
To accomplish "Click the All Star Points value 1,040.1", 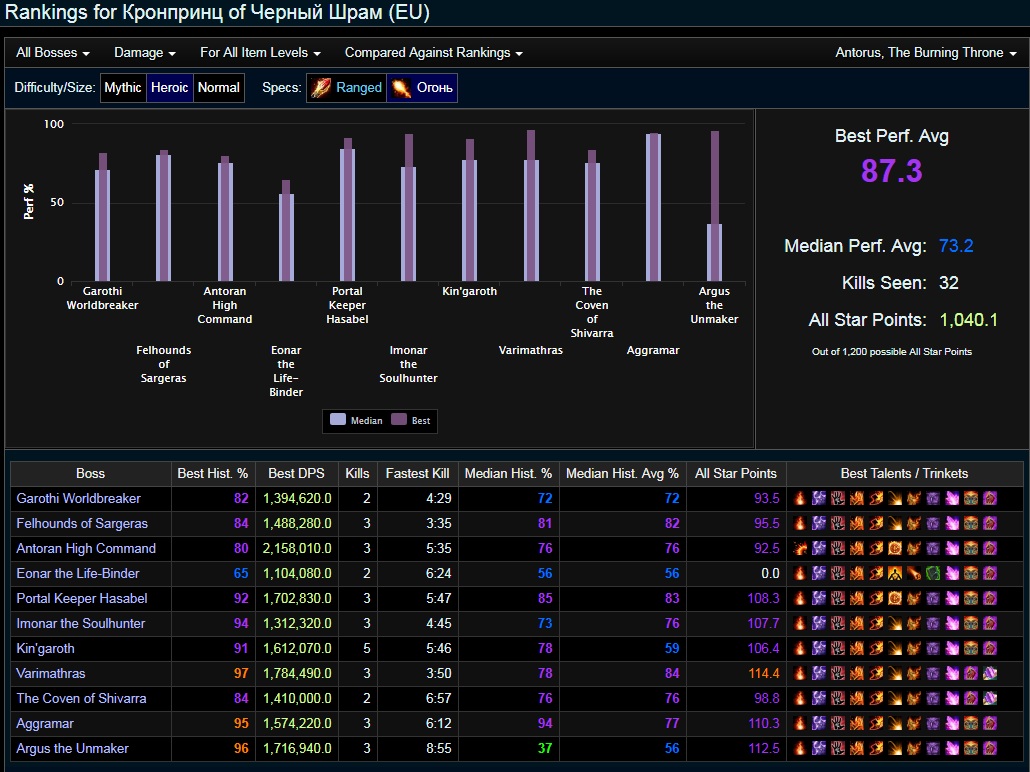I will point(968,320).
